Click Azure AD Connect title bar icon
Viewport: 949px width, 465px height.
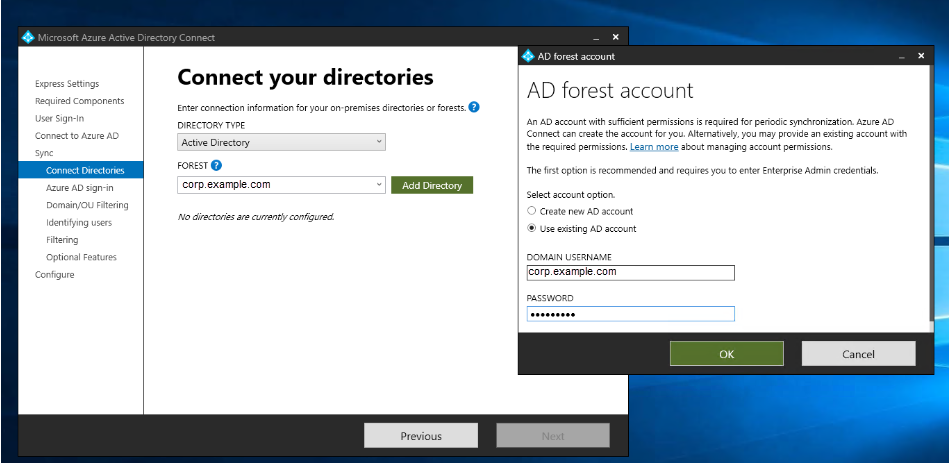[27, 38]
